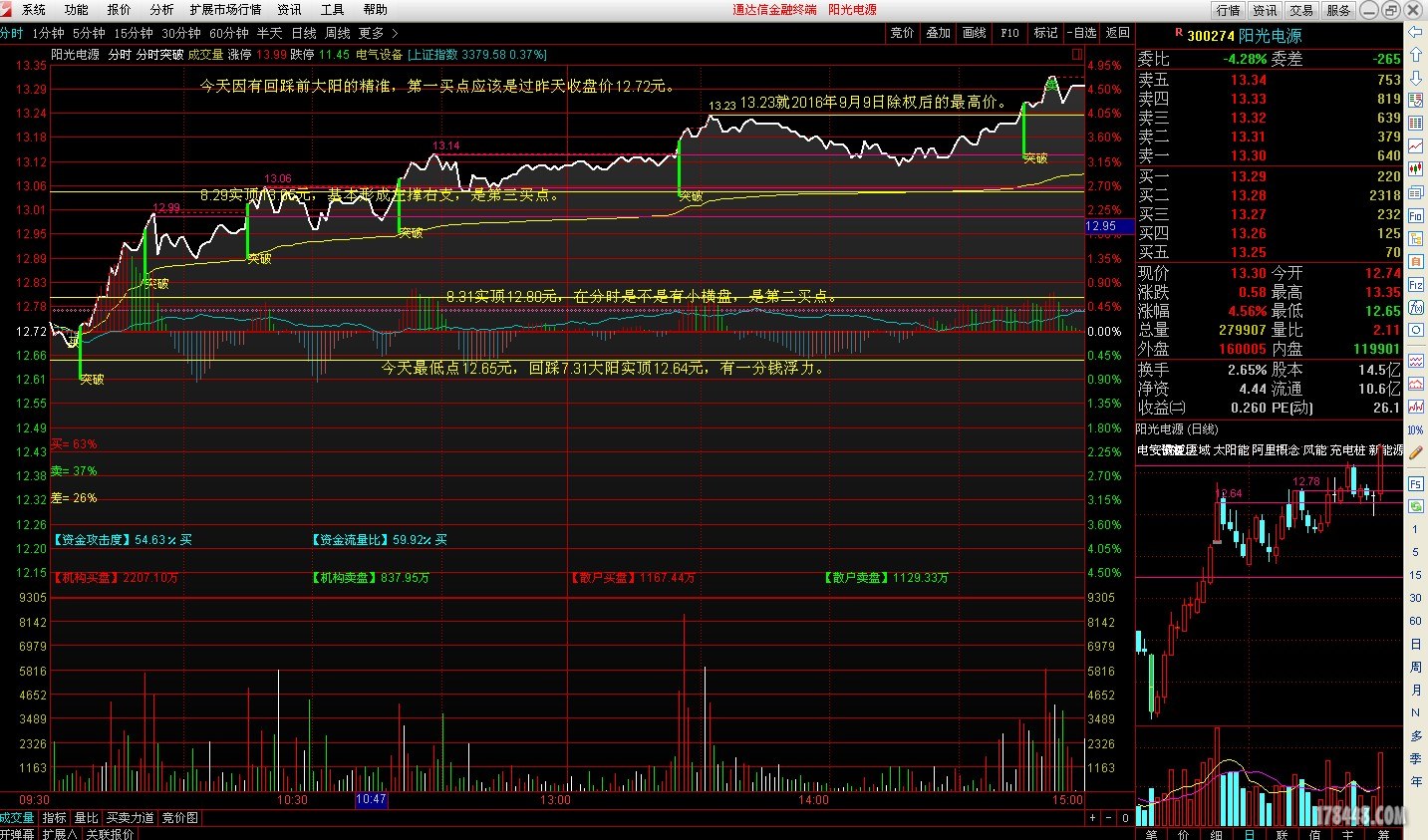Select 月 monthly period in right sidebar
This screenshot has width=1428, height=840.
click(x=1415, y=690)
